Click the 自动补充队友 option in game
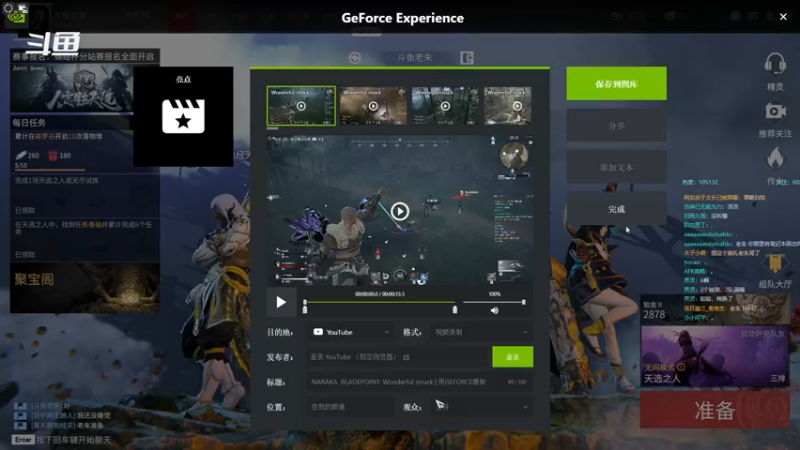 coord(763,334)
